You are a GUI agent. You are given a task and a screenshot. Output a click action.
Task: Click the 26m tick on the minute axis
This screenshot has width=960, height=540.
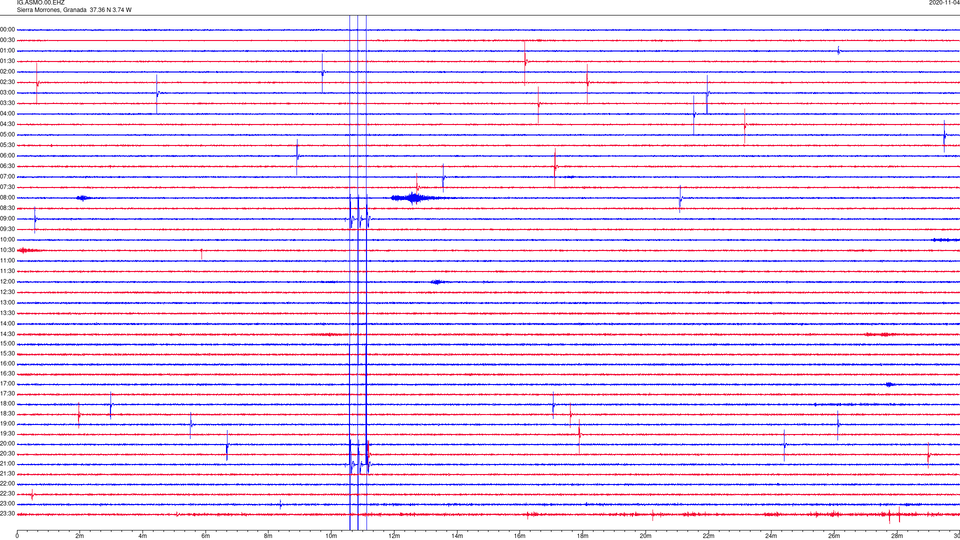point(834,536)
